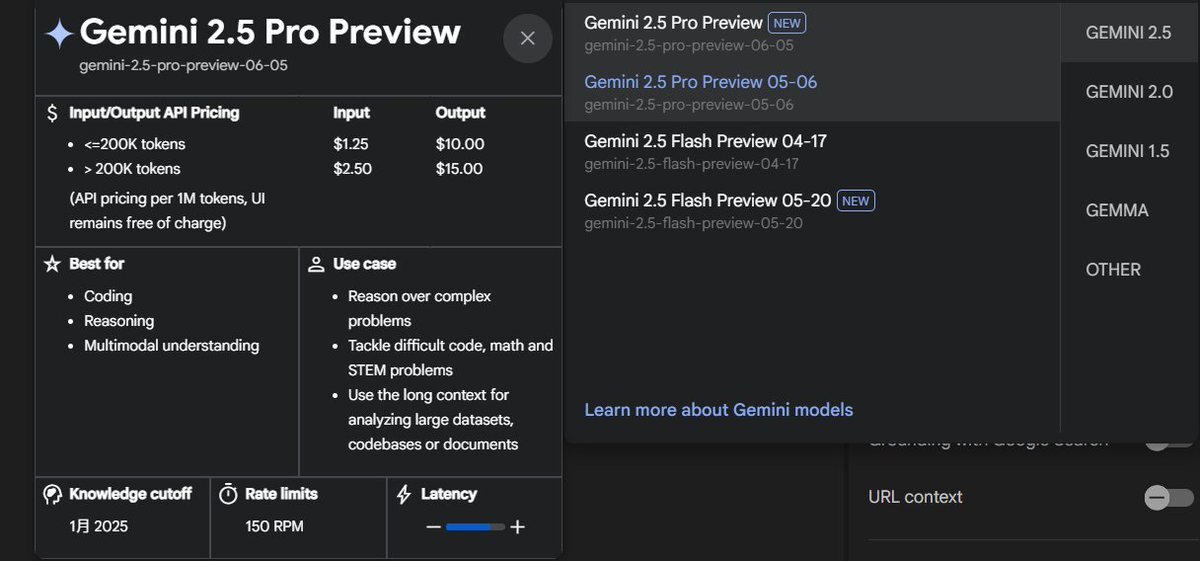
Task: Close the Gemini 2.5 Pro Preview info card
Action: point(528,39)
